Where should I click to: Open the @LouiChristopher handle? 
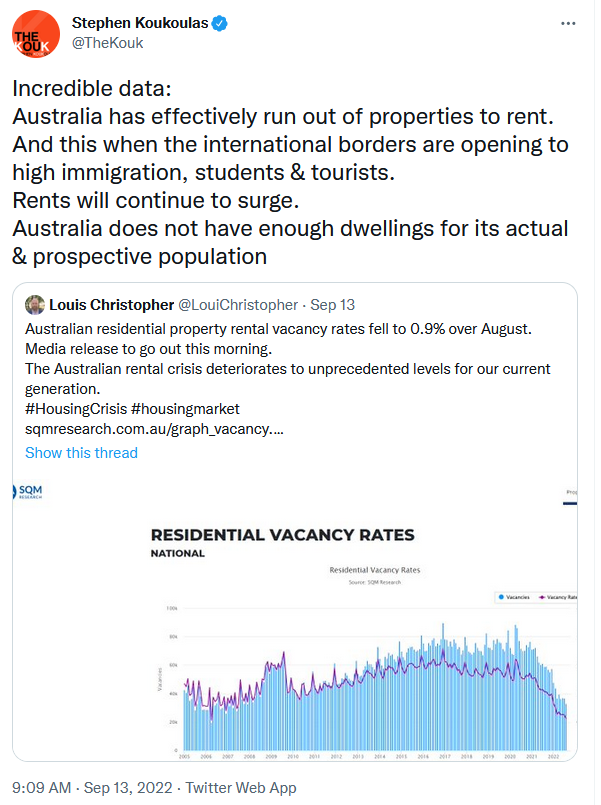[238, 305]
